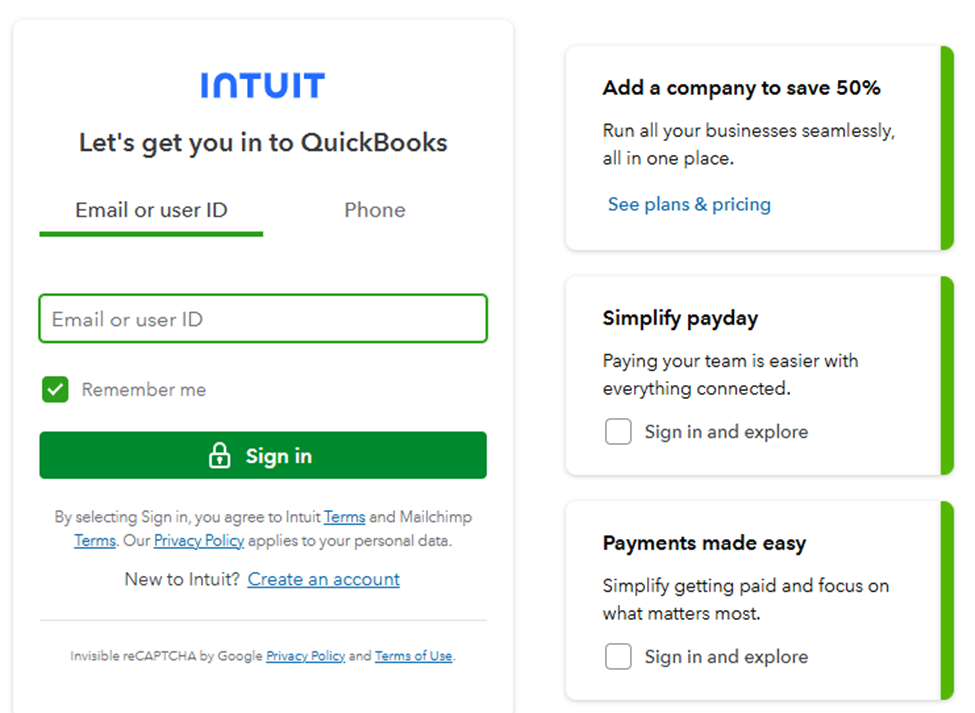
Task: Check Sign in and explore under Simplify payday
Action: 618,431
